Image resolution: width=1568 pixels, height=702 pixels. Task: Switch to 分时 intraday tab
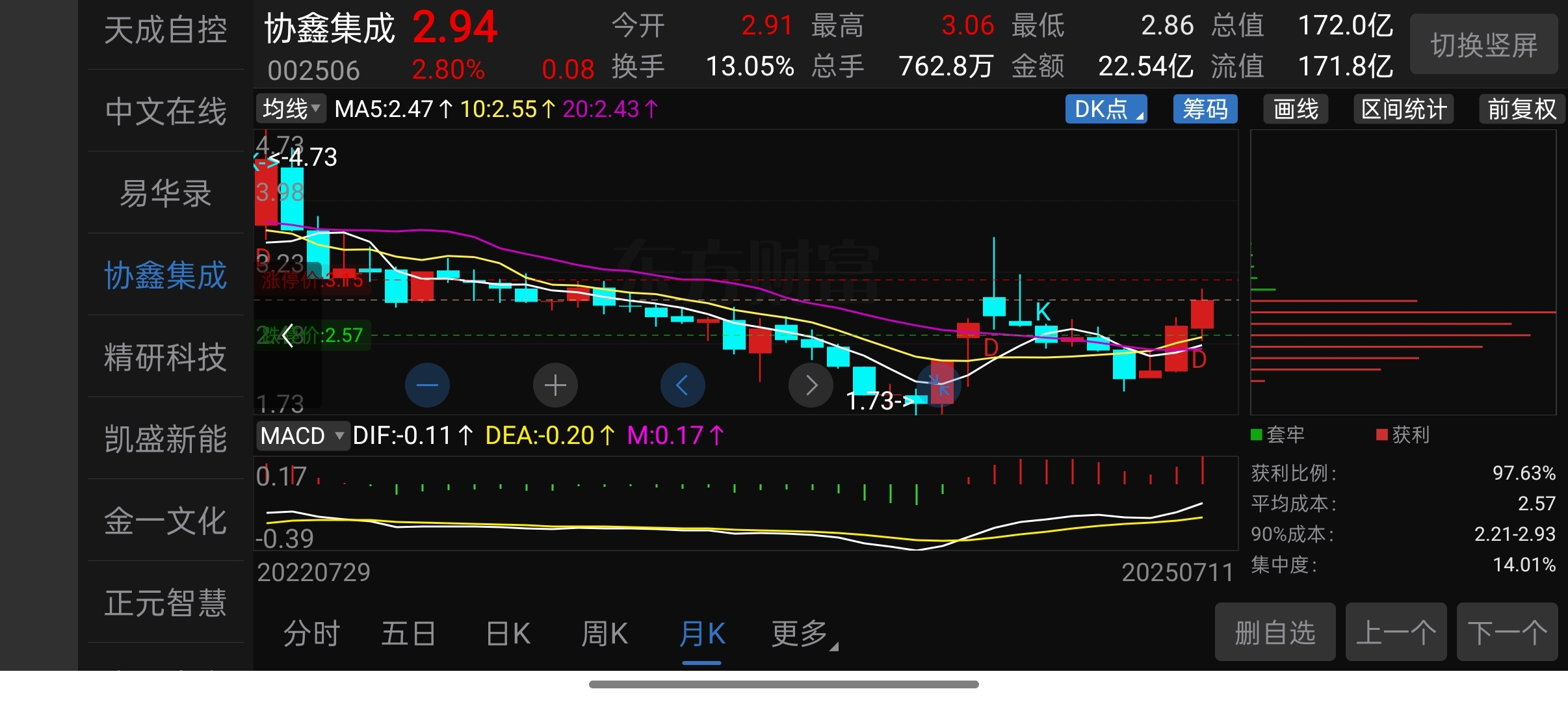tap(311, 634)
